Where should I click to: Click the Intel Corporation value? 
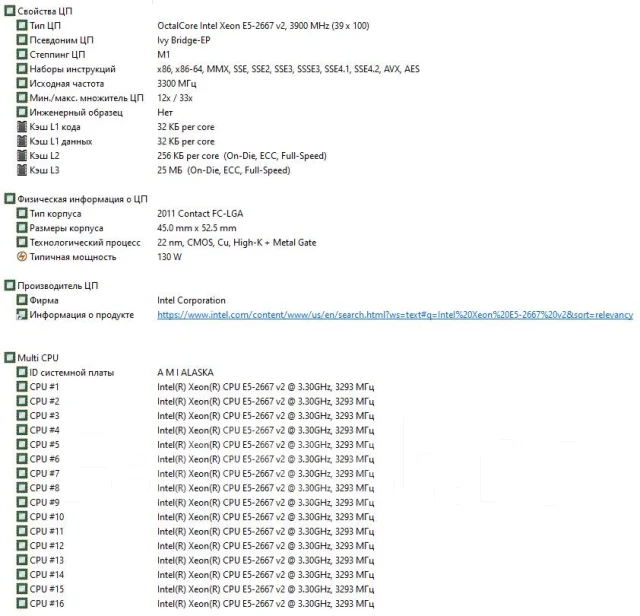[x=191, y=300]
